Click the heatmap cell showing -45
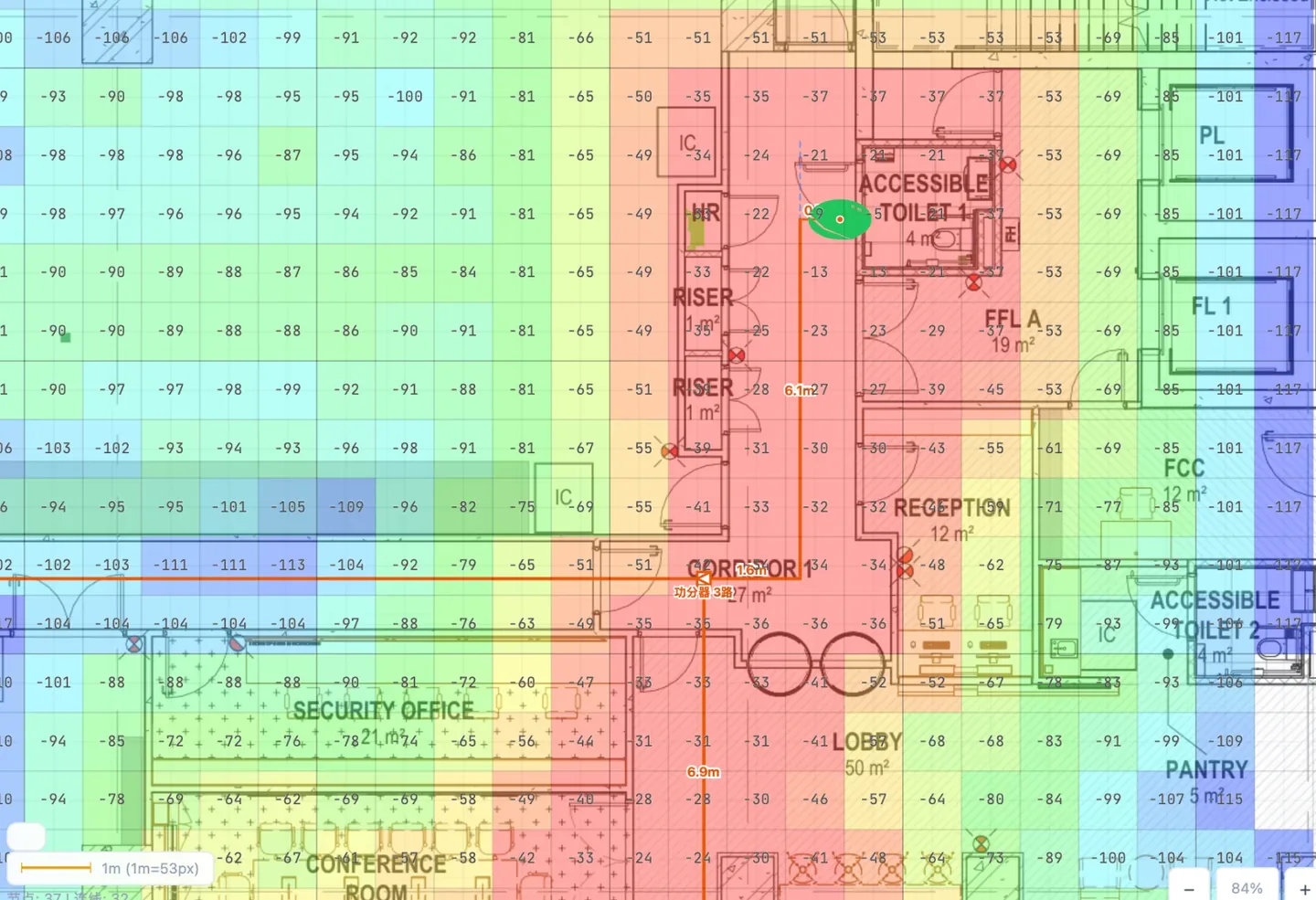1316x900 pixels. [991, 389]
